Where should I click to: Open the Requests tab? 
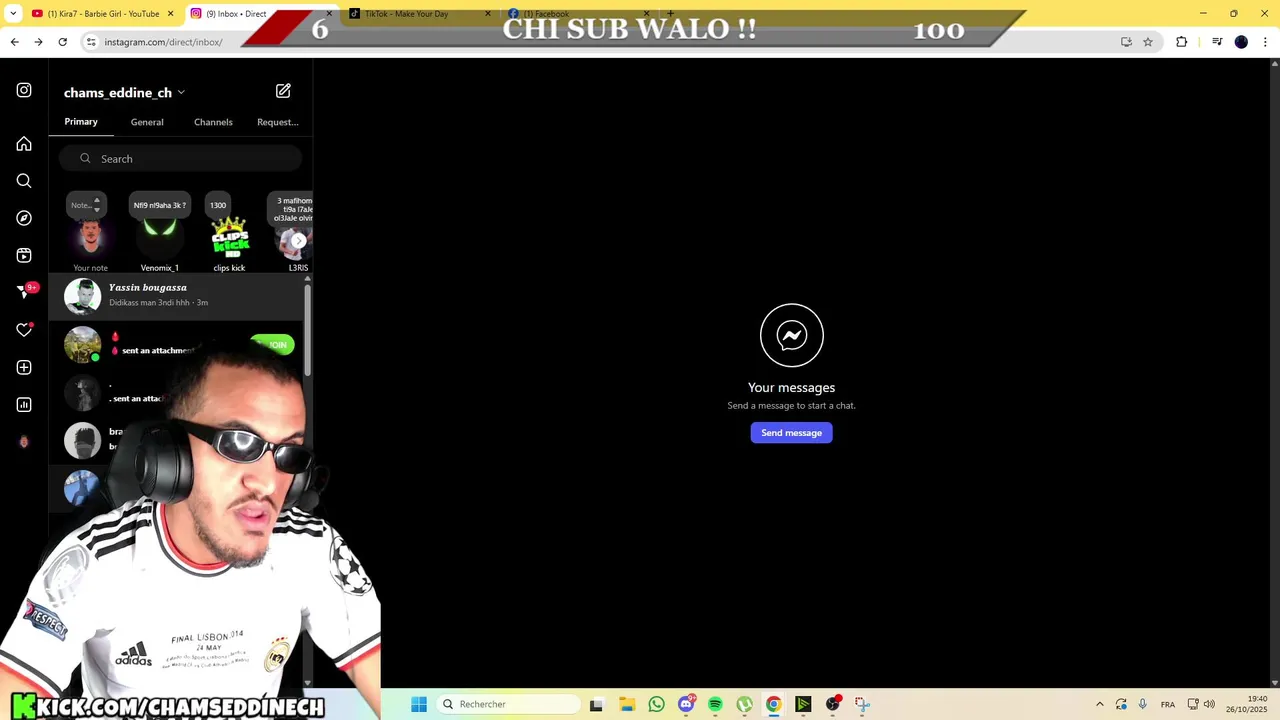tap(278, 122)
